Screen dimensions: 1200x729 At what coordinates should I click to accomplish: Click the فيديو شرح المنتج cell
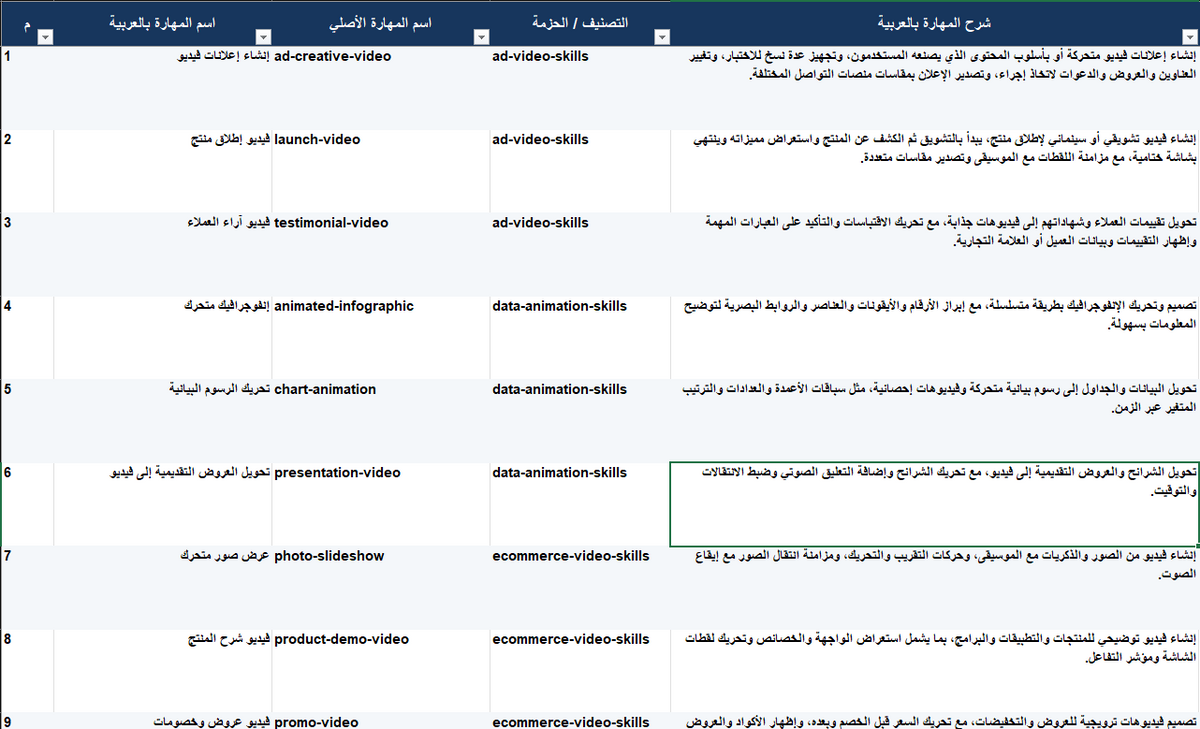click(x=162, y=670)
